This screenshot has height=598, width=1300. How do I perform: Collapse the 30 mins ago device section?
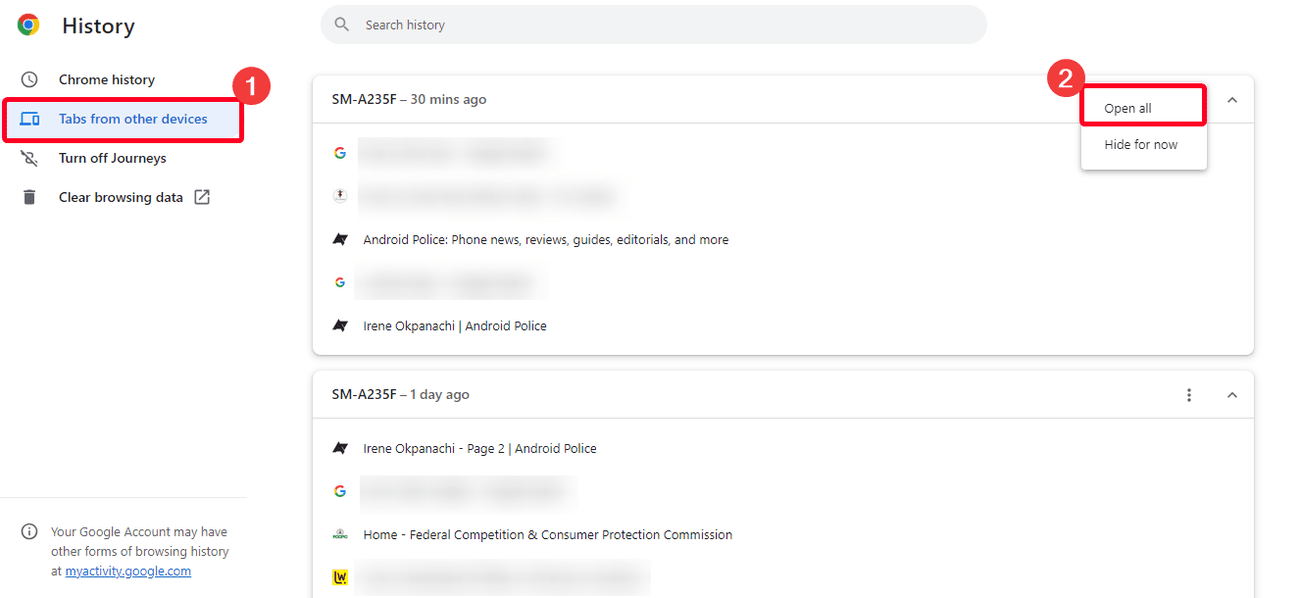1232,100
